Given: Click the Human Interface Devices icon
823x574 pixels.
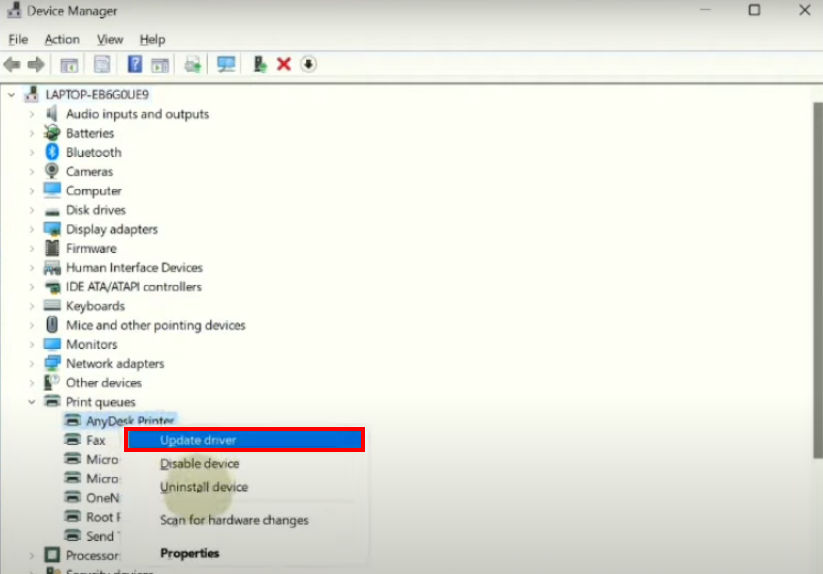Looking at the screenshot, I should [52, 268].
